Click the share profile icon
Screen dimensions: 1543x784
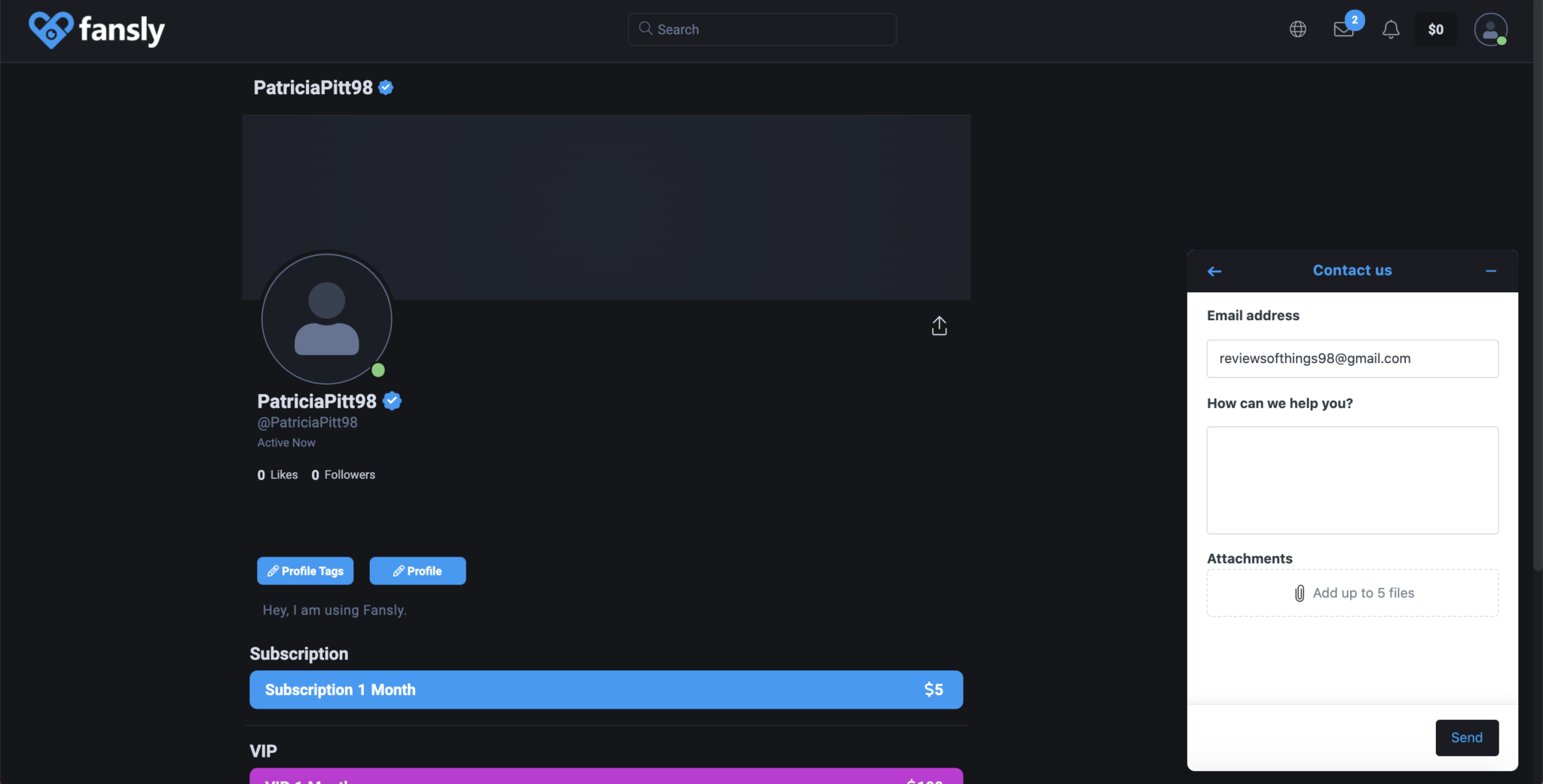point(939,326)
